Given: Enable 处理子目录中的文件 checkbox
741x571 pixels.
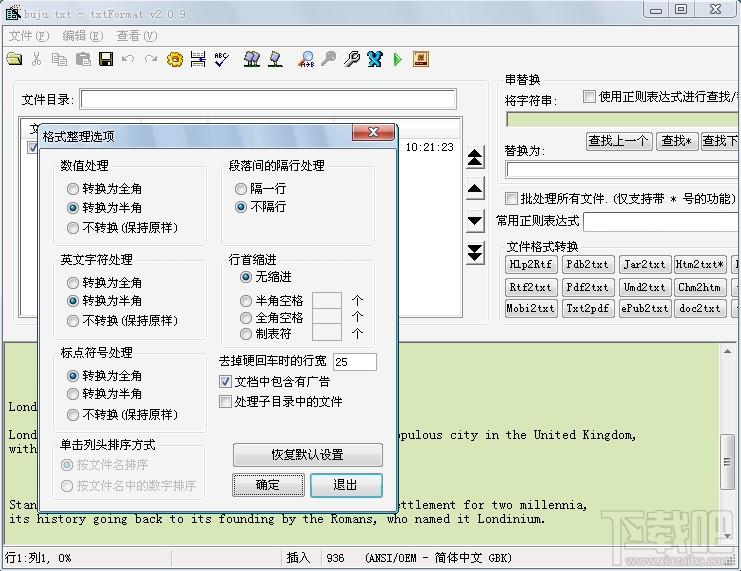Looking at the screenshot, I should [x=226, y=402].
